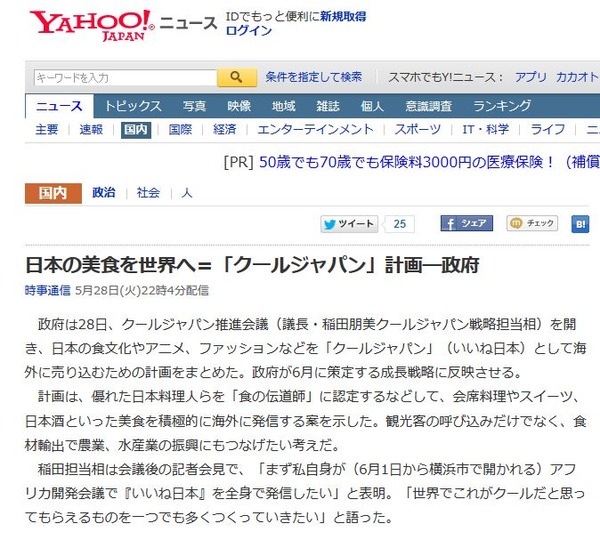
Task: Click the yellow magnifier search button
Action: 236,77
